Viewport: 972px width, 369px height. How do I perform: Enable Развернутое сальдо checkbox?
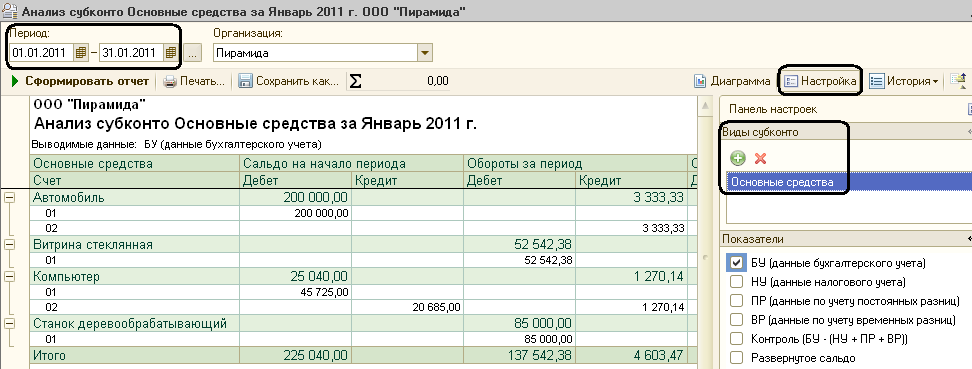click(736, 358)
